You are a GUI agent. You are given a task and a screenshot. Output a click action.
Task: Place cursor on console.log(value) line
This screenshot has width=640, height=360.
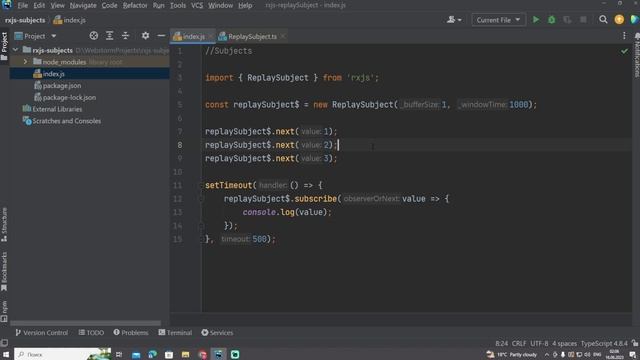pyautogui.click(x=287, y=212)
